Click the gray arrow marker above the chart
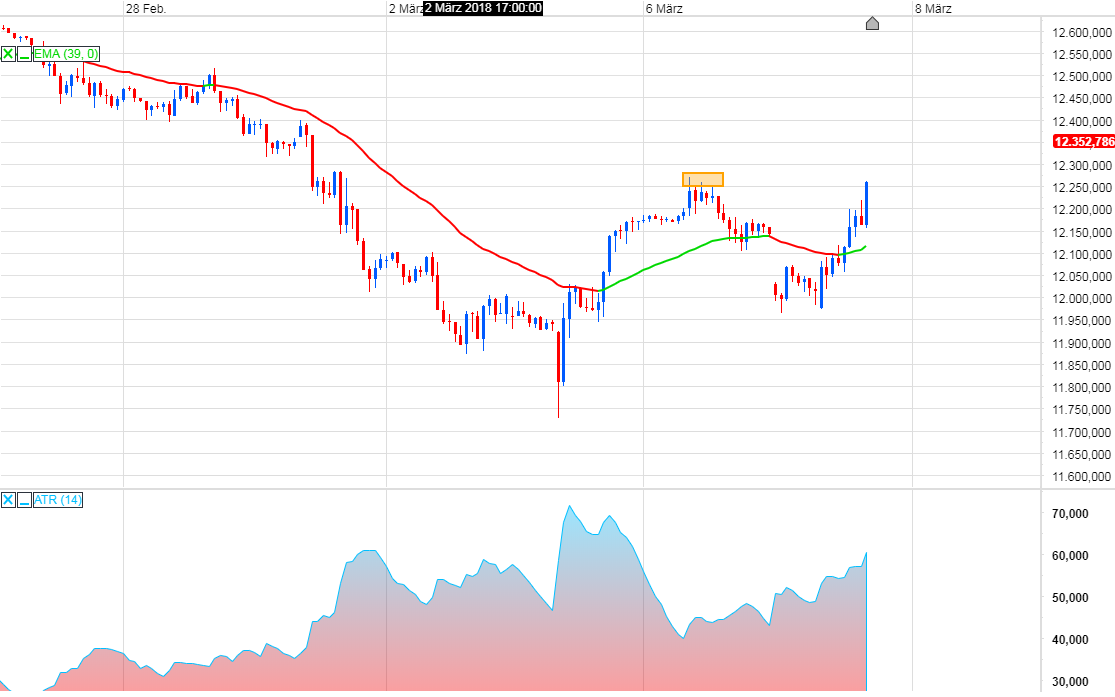Viewport: 1115px width, 697px height. click(x=872, y=23)
